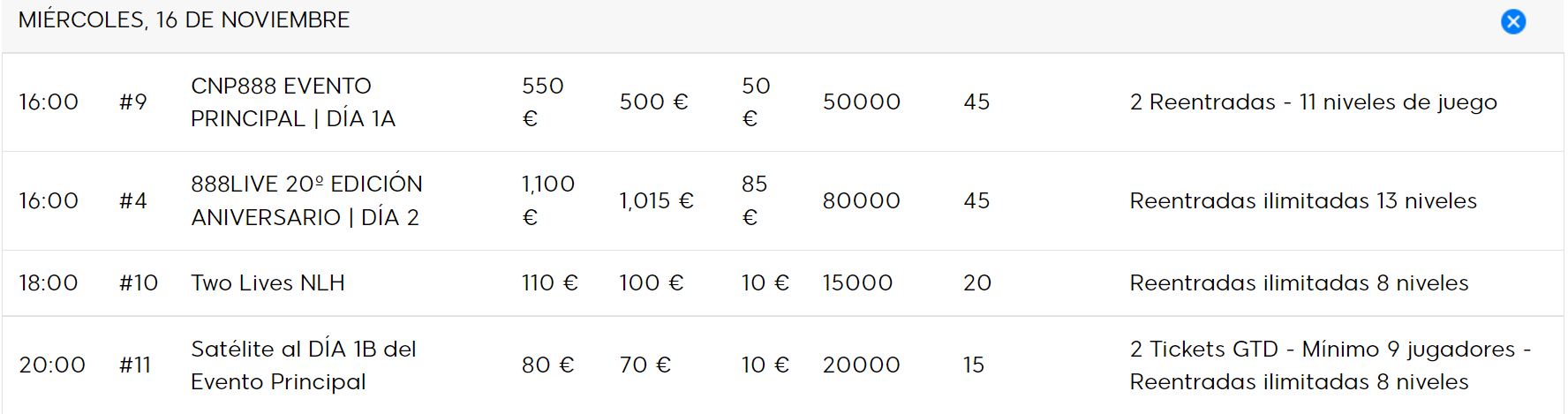Click the 80000 starting chips value
This screenshot has height=414, width=1568.
tap(861, 201)
